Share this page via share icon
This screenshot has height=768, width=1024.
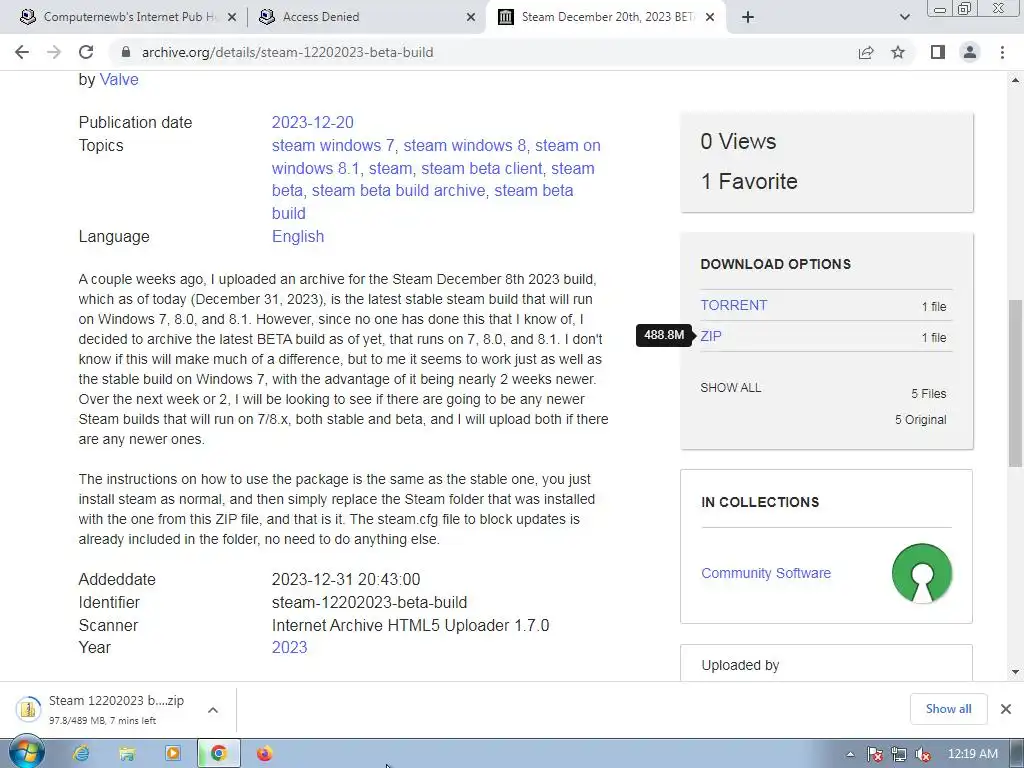click(866, 52)
